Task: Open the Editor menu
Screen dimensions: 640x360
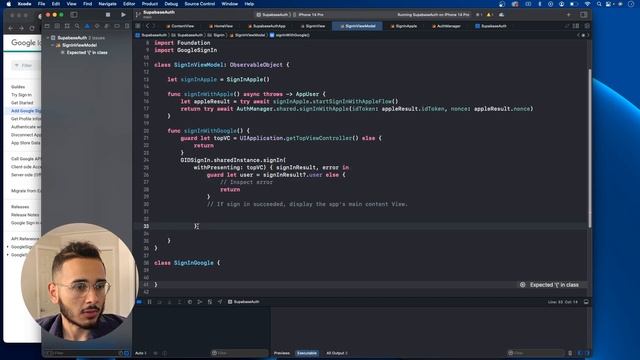Action: tap(129, 4)
